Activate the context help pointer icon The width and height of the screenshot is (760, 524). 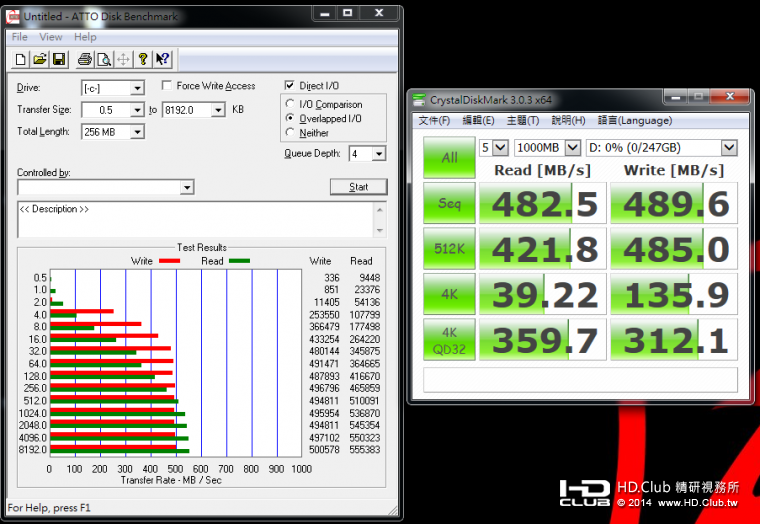click(162, 60)
